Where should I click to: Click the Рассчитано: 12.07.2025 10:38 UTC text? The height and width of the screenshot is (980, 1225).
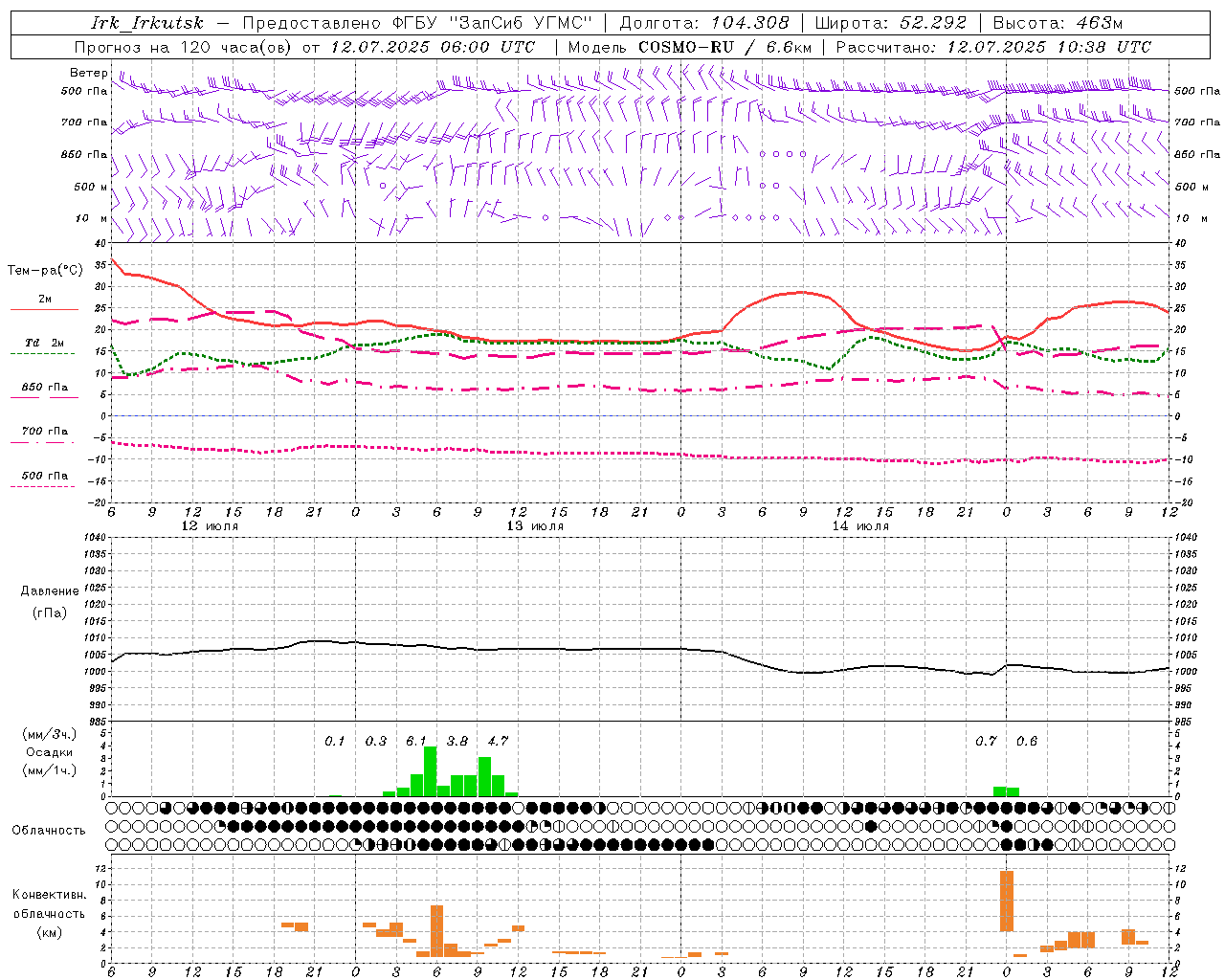click(993, 47)
